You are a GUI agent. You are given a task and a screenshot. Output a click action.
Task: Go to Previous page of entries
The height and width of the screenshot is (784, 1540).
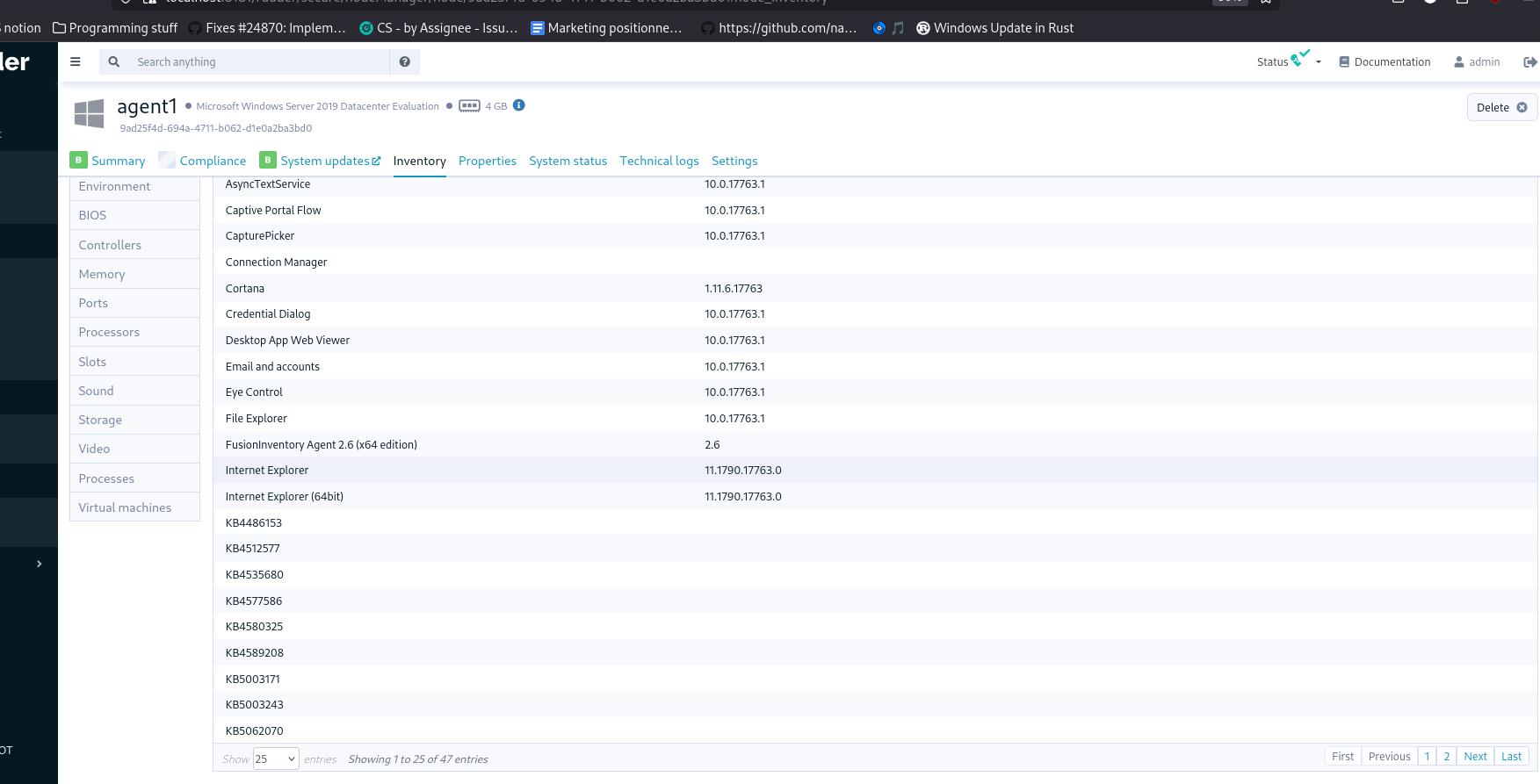(1389, 756)
